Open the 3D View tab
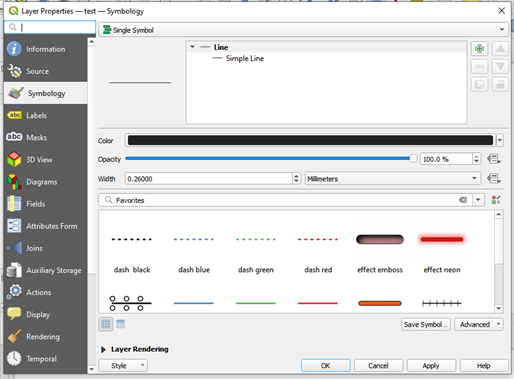Image resolution: width=514 pixels, height=379 pixels. click(46, 160)
